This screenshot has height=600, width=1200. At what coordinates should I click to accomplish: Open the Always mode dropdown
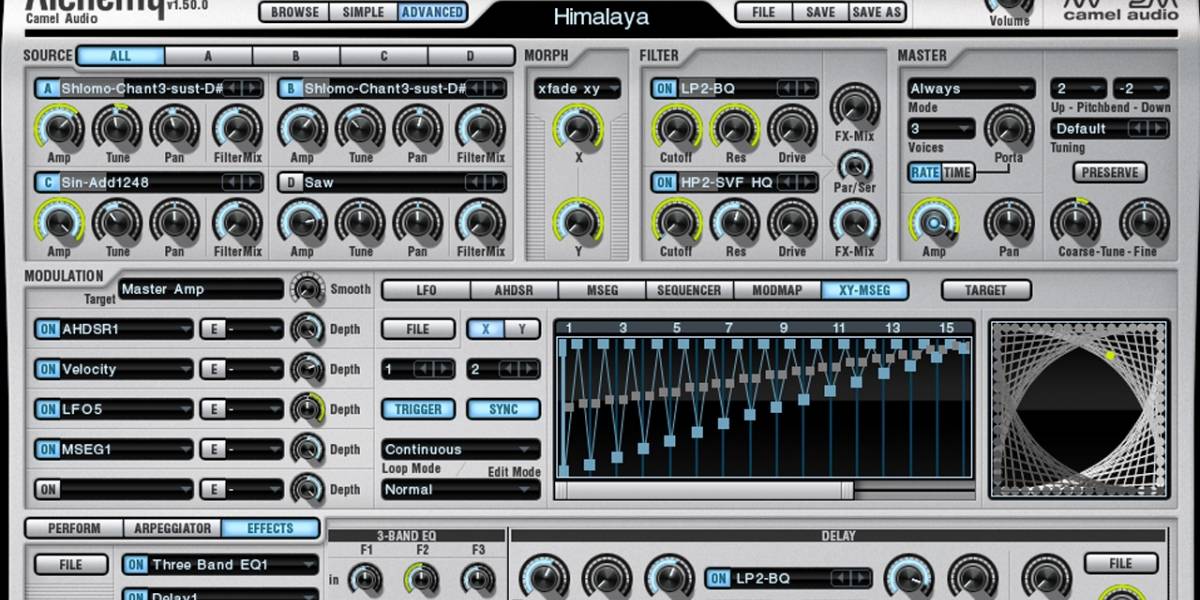(x=970, y=88)
